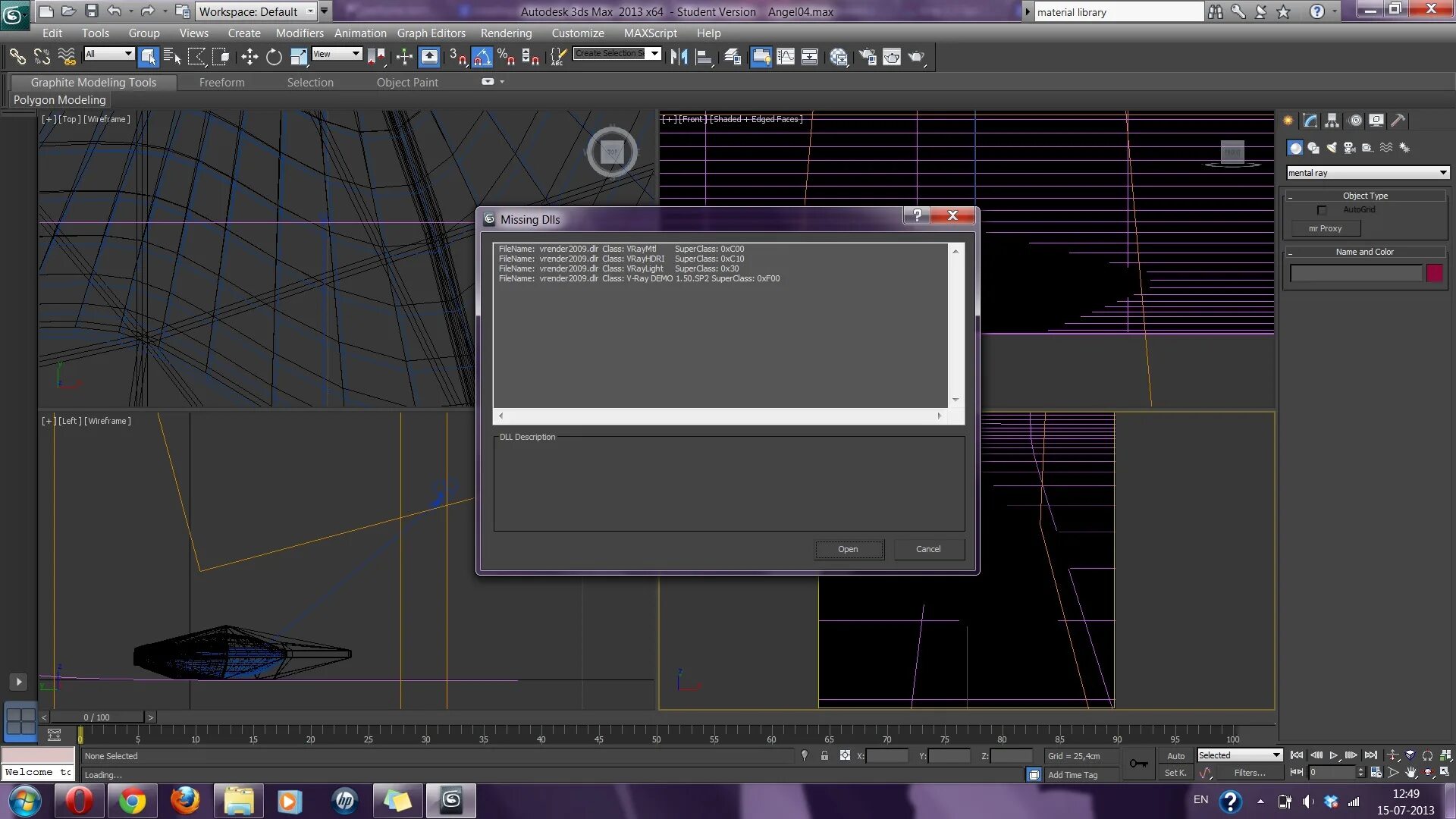Image resolution: width=1456 pixels, height=819 pixels.
Task: Select the Helpers tape measure category icon
Action: [x=1367, y=148]
